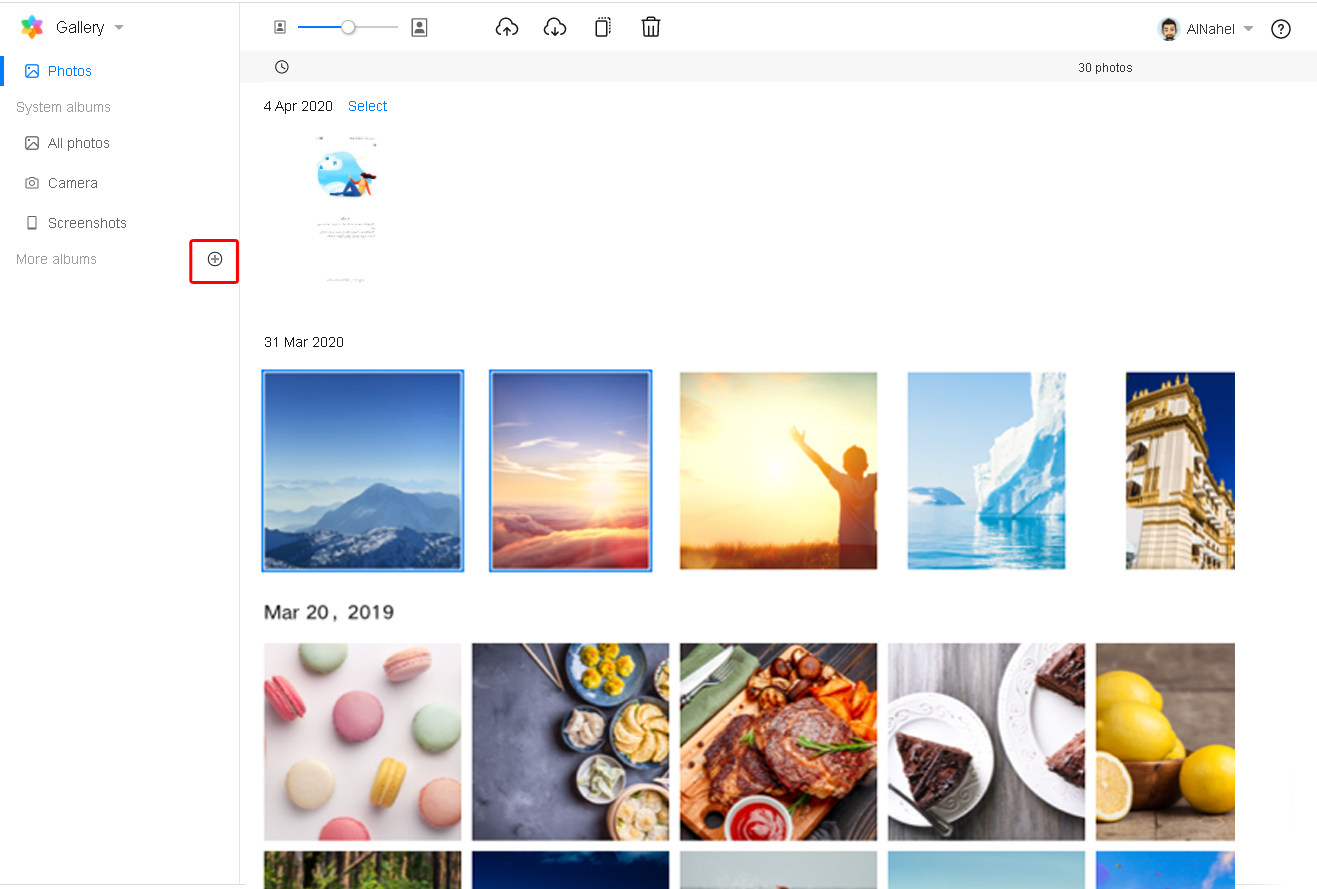
Task: Add new album with plus icon
Action: point(214,260)
